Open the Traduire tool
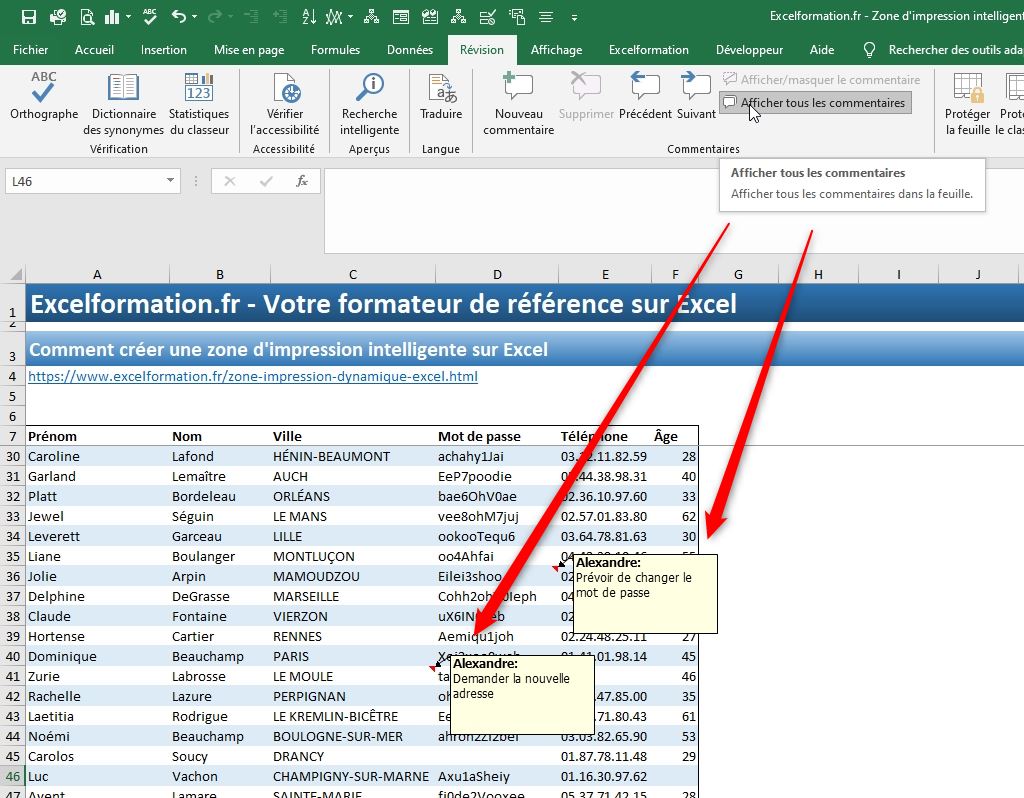The image size is (1024, 798). tap(440, 102)
